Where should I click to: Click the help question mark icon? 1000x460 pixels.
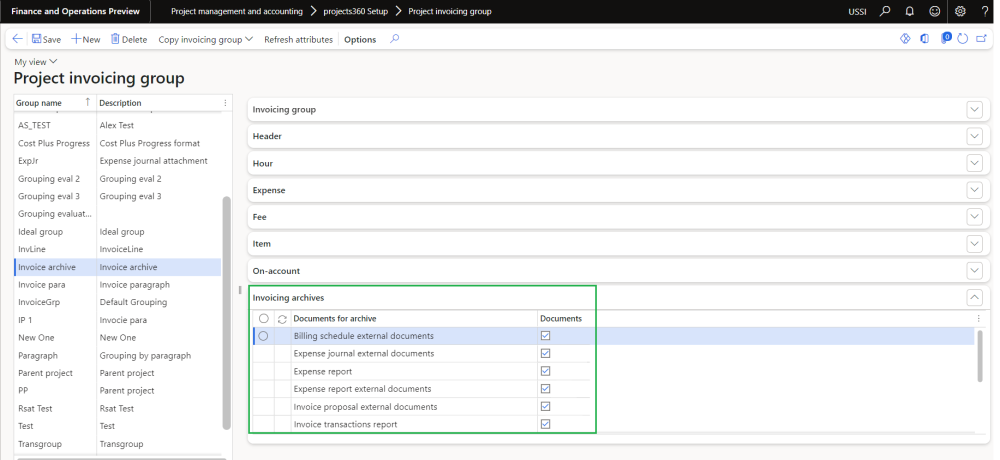pyautogui.click(x=984, y=11)
